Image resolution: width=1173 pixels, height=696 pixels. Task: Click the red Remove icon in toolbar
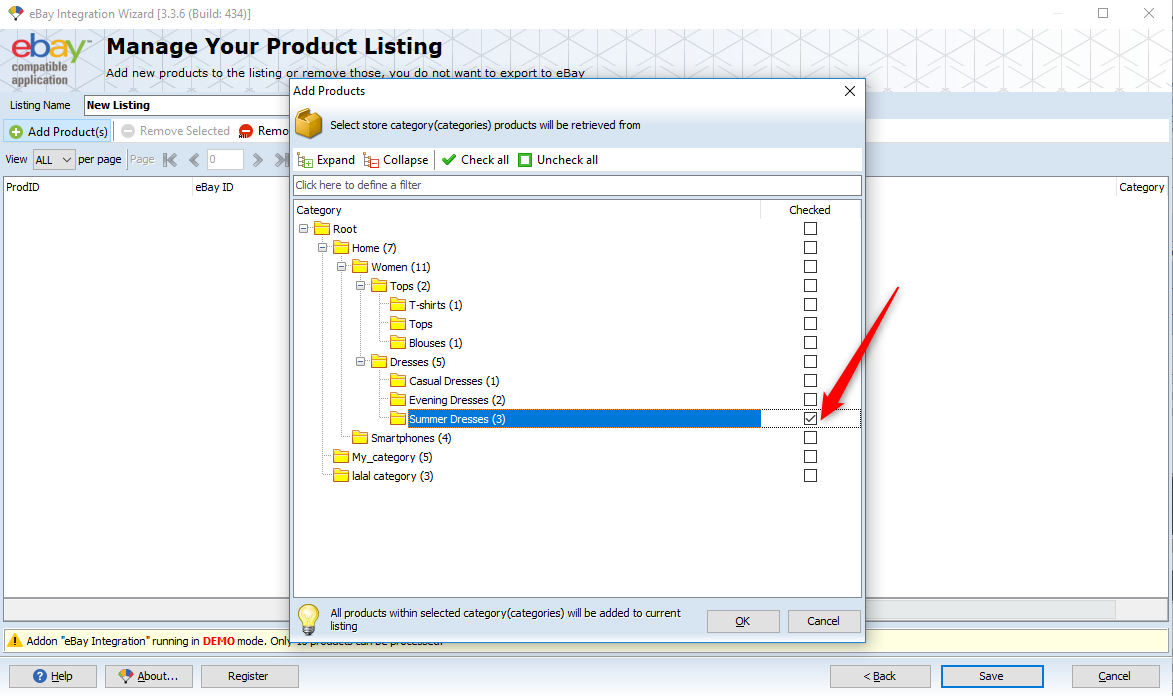coord(245,131)
